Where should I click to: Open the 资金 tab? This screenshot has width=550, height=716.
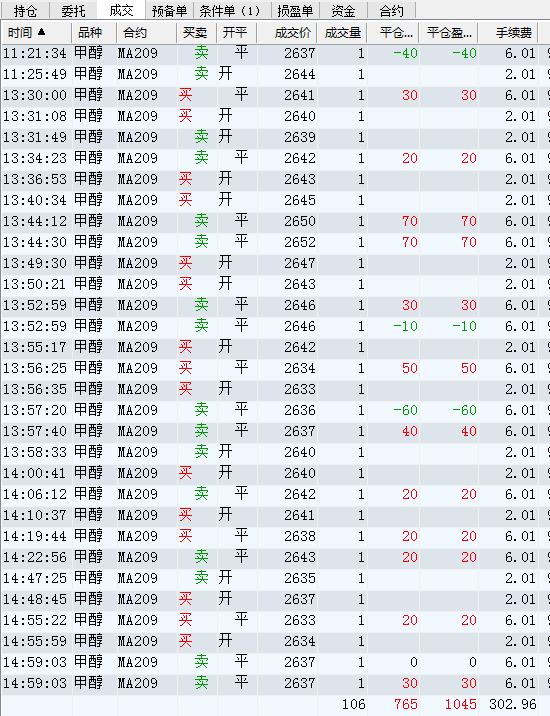[x=343, y=11]
